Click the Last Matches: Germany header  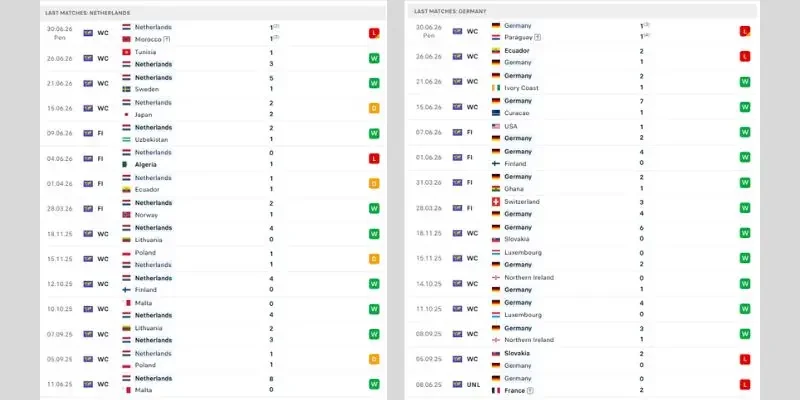451,11
